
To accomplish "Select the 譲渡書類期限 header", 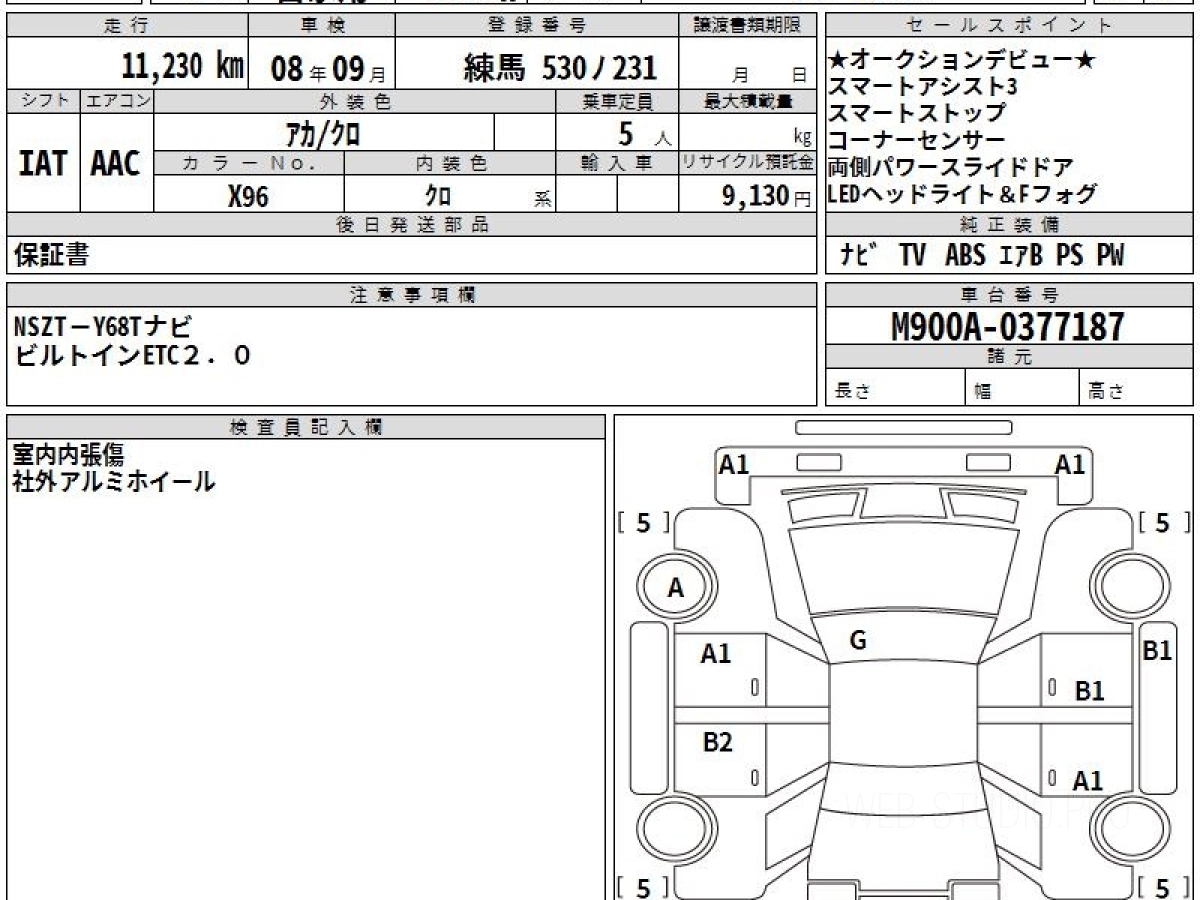I will tap(747, 26).
